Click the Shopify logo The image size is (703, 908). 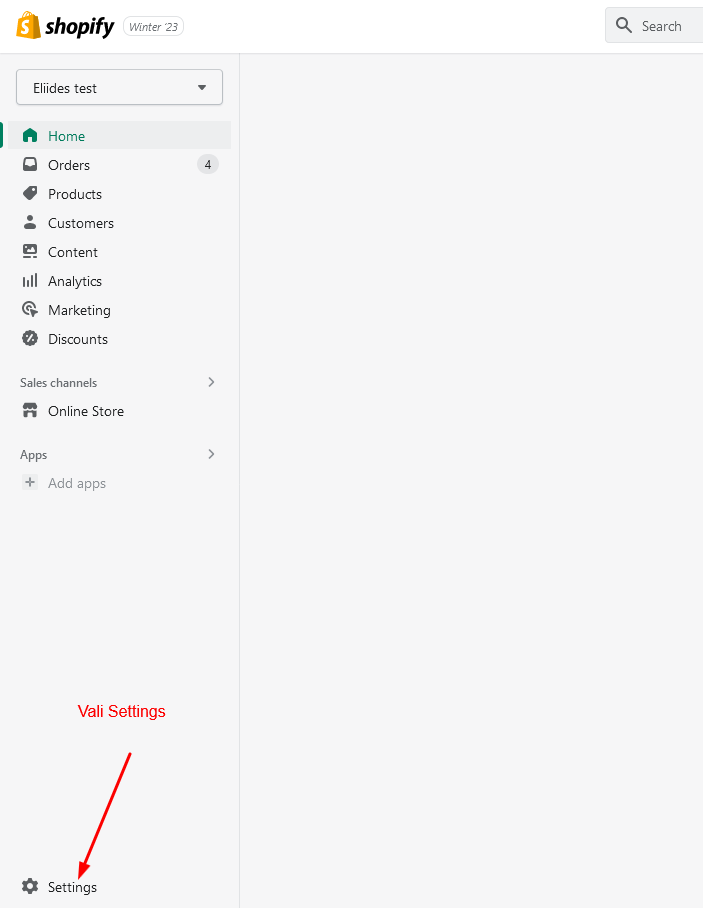65,26
